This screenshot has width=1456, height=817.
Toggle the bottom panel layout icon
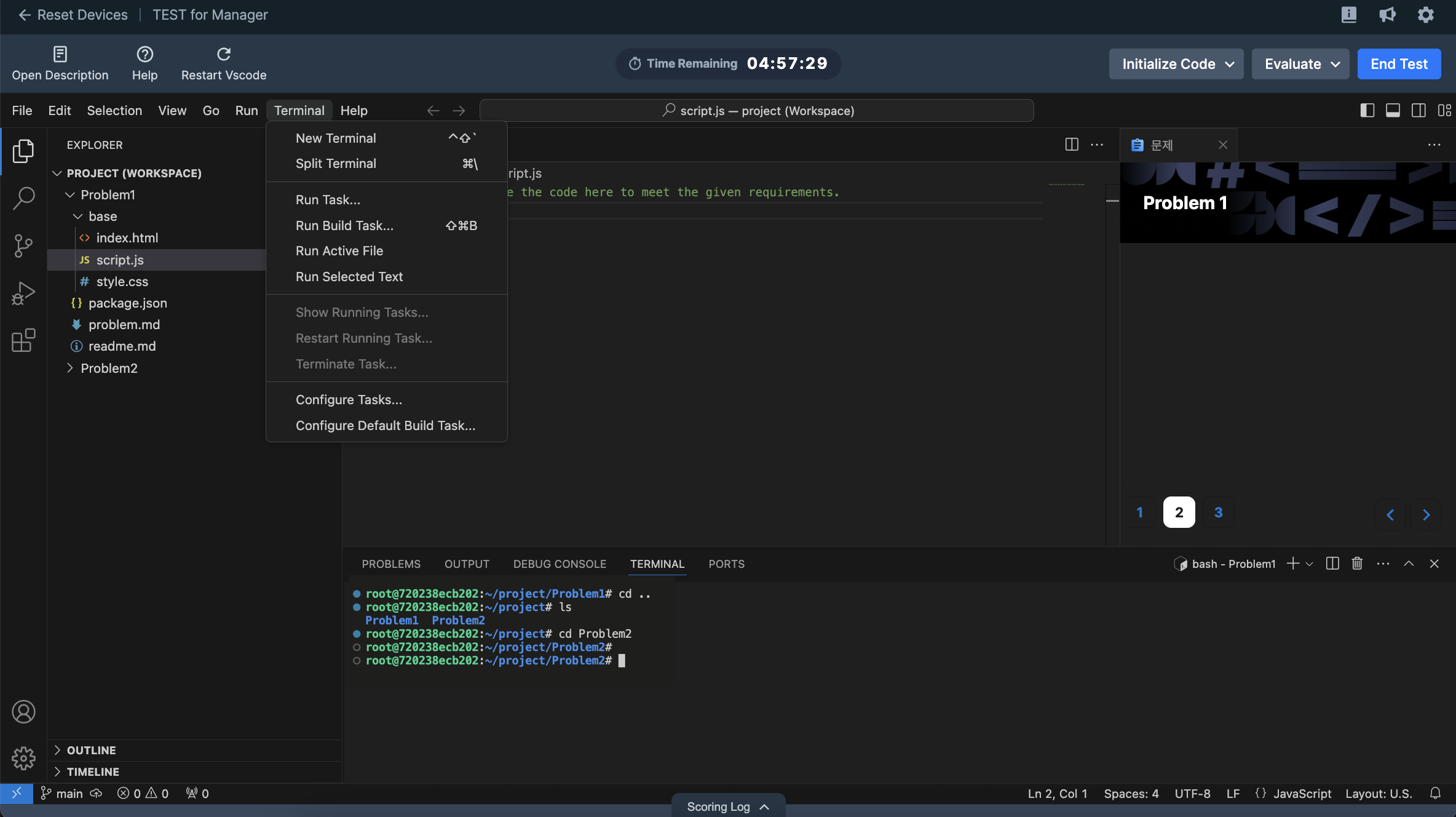[x=1393, y=110]
